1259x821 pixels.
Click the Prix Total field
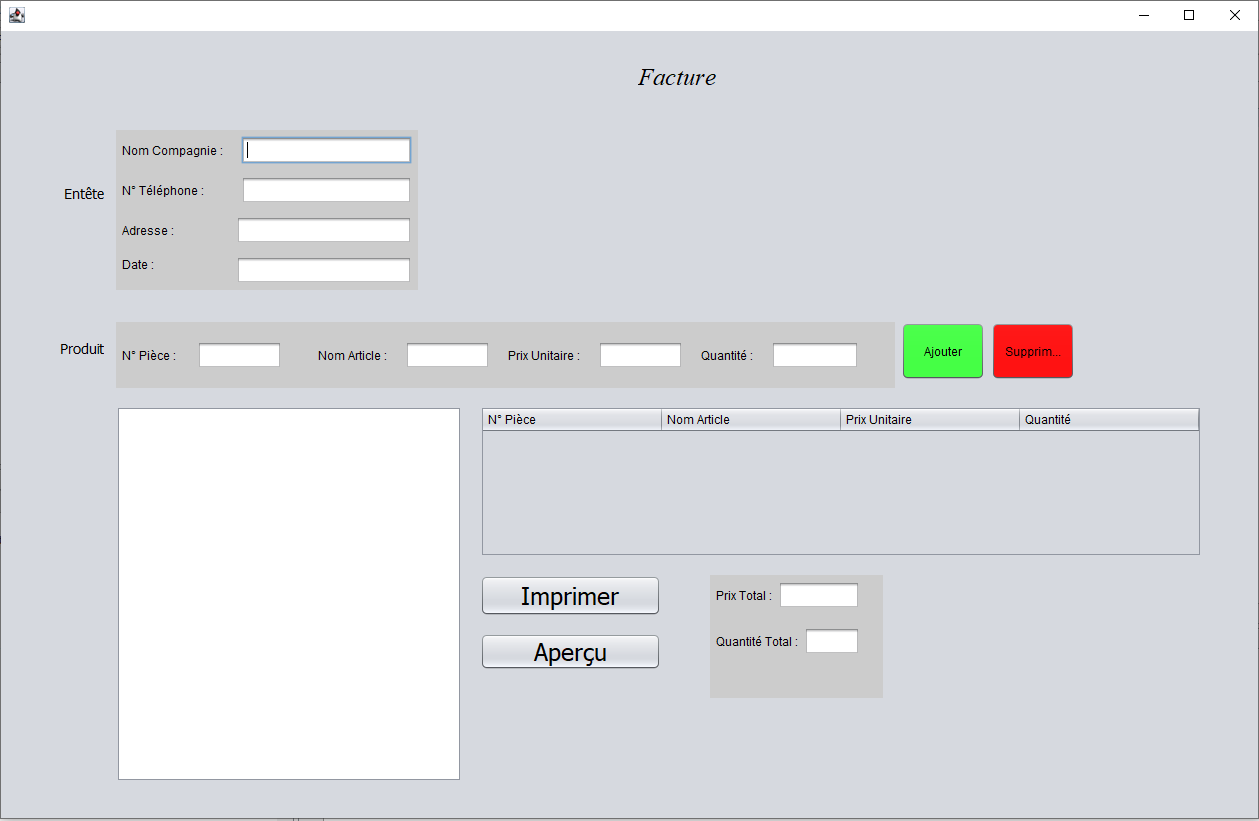point(818,595)
